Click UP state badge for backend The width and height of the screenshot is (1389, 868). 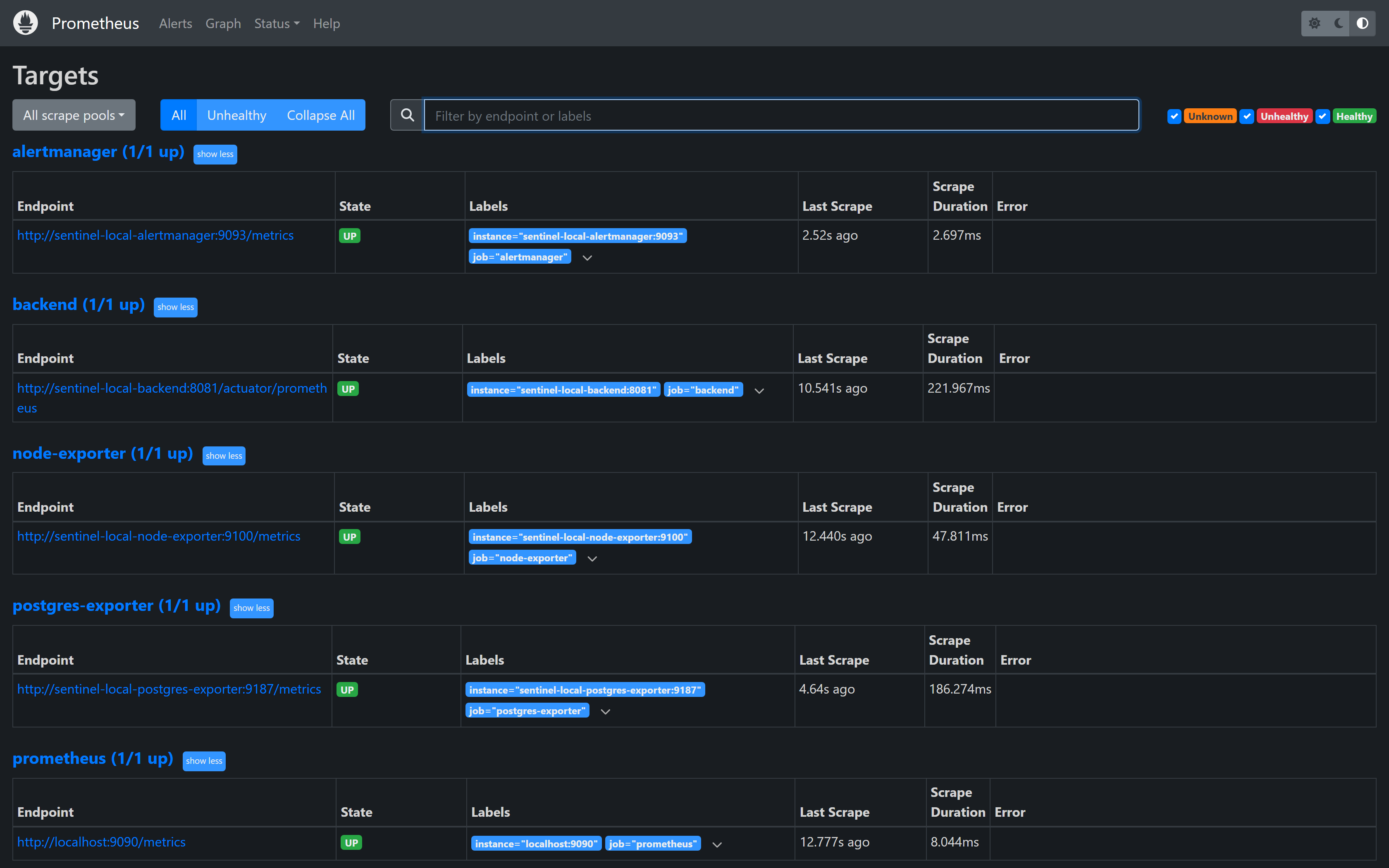348,389
